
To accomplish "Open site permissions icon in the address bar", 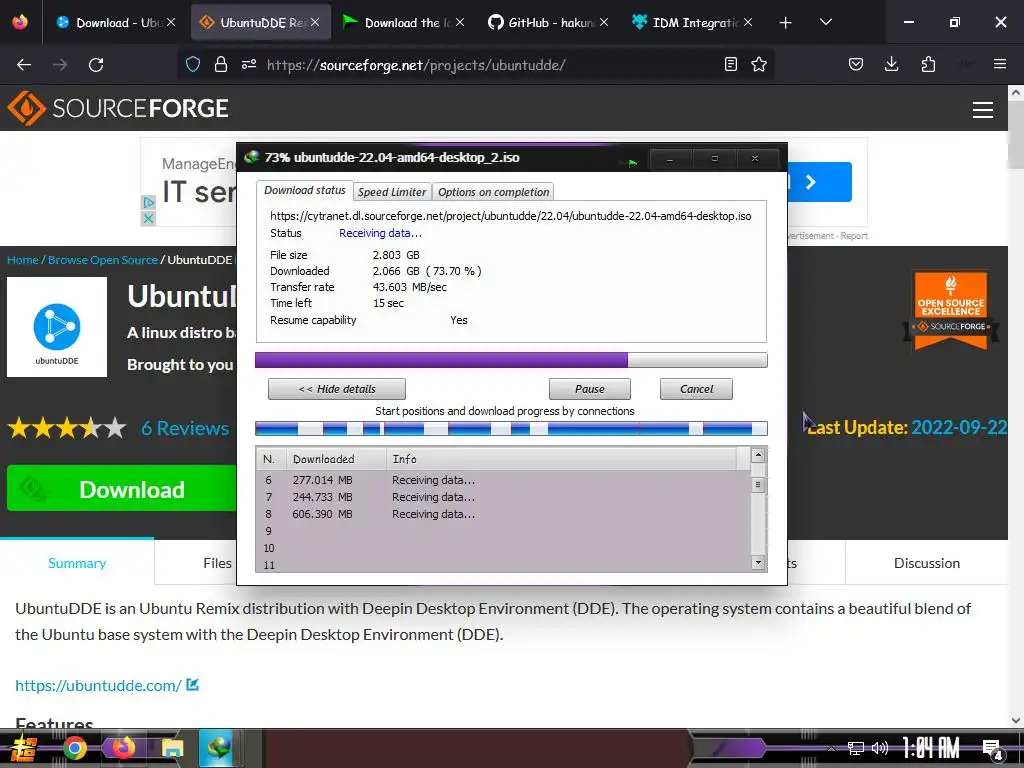I will pyautogui.click(x=249, y=65).
